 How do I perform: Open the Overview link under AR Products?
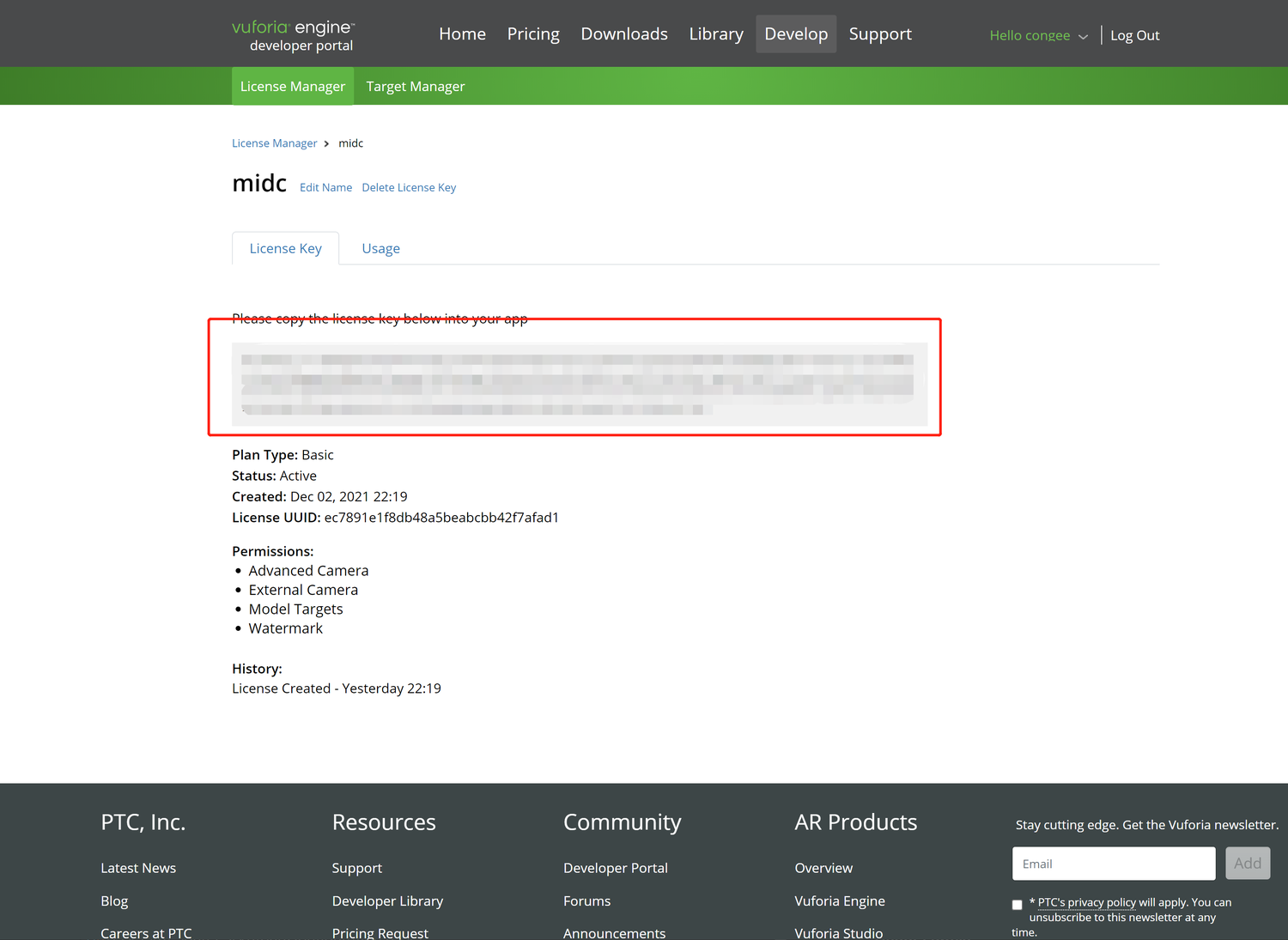[x=823, y=868]
